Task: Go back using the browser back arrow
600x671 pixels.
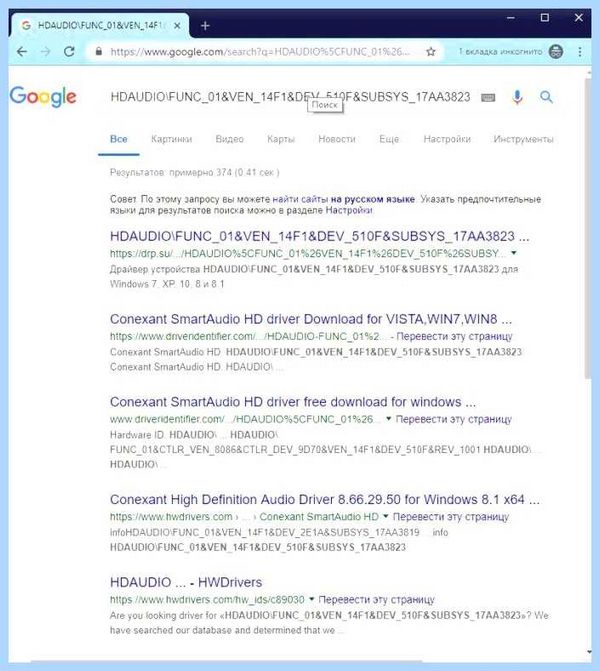Action: (21, 52)
